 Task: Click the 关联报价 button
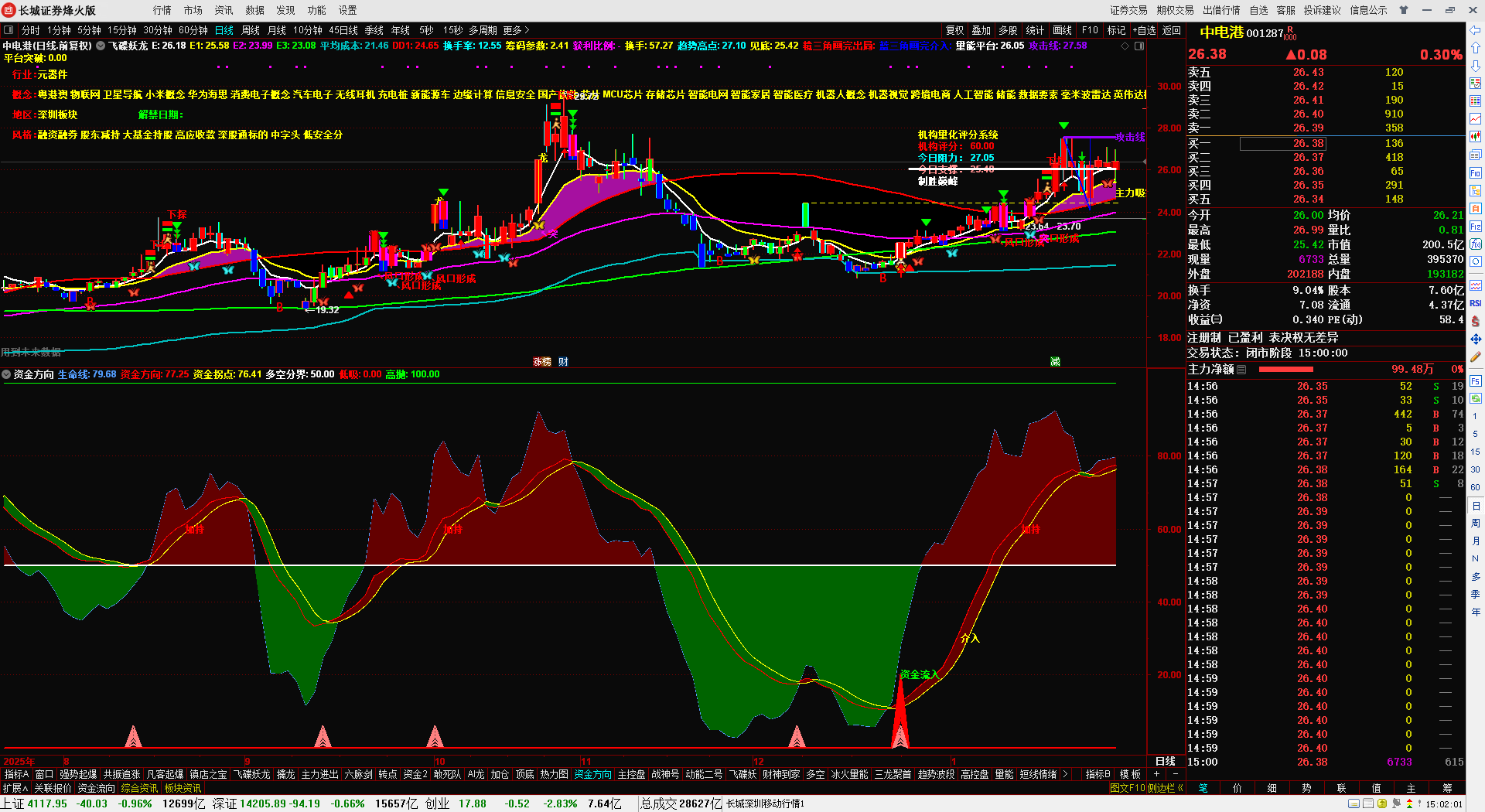[53, 788]
